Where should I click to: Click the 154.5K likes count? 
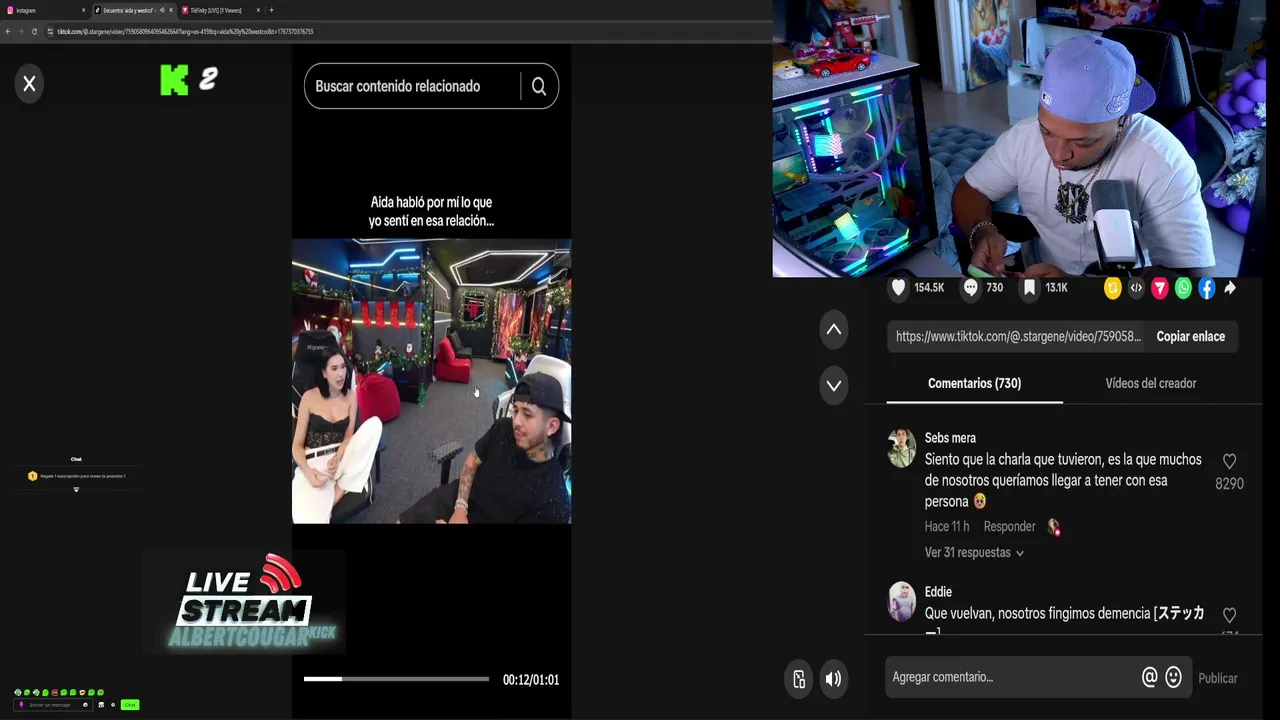pyautogui.click(x=929, y=288)
